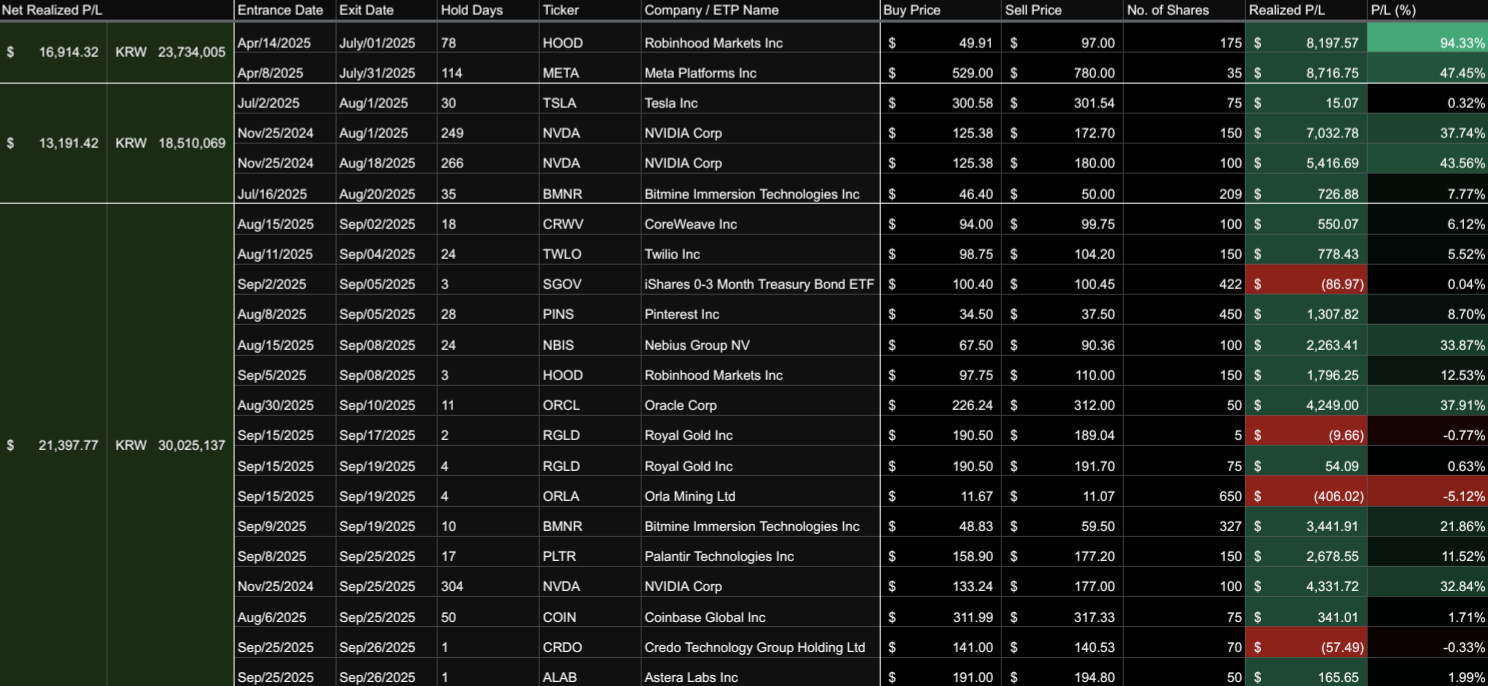
Task: Select the Exit Date column header
Action: pos(386,10)
